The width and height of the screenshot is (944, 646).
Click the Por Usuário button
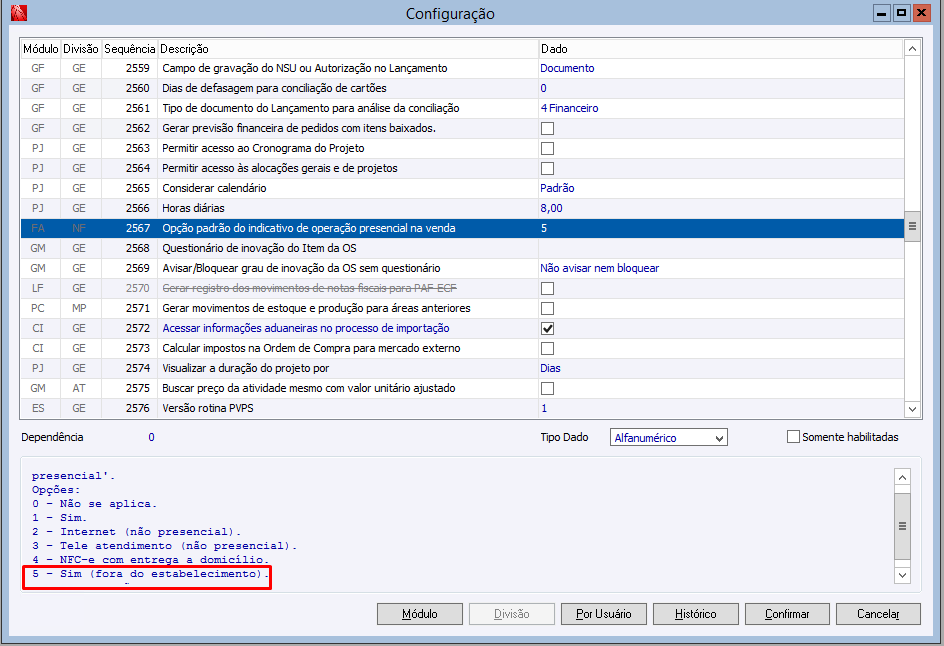tap(603, 614)
